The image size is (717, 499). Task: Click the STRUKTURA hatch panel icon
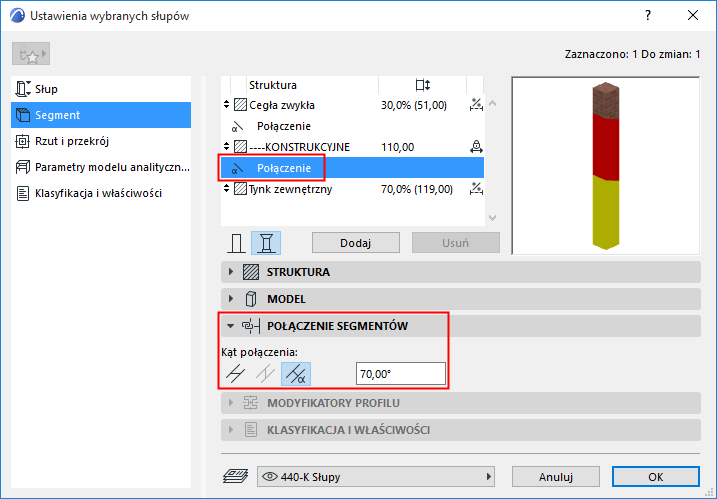pyautogui.click(x=251, y=272)
